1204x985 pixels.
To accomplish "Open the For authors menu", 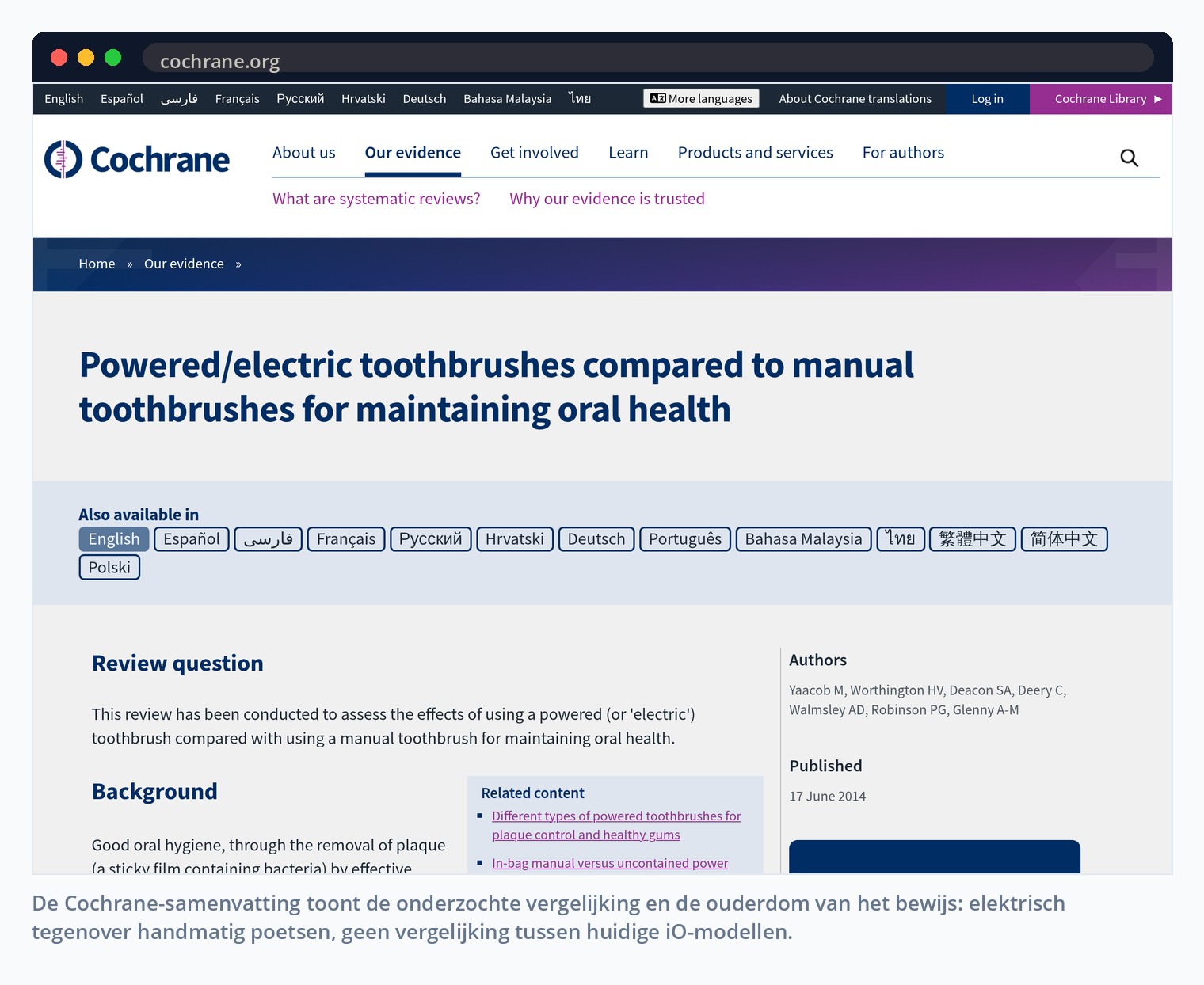I will pyautogui.click(x=903, y=153).
